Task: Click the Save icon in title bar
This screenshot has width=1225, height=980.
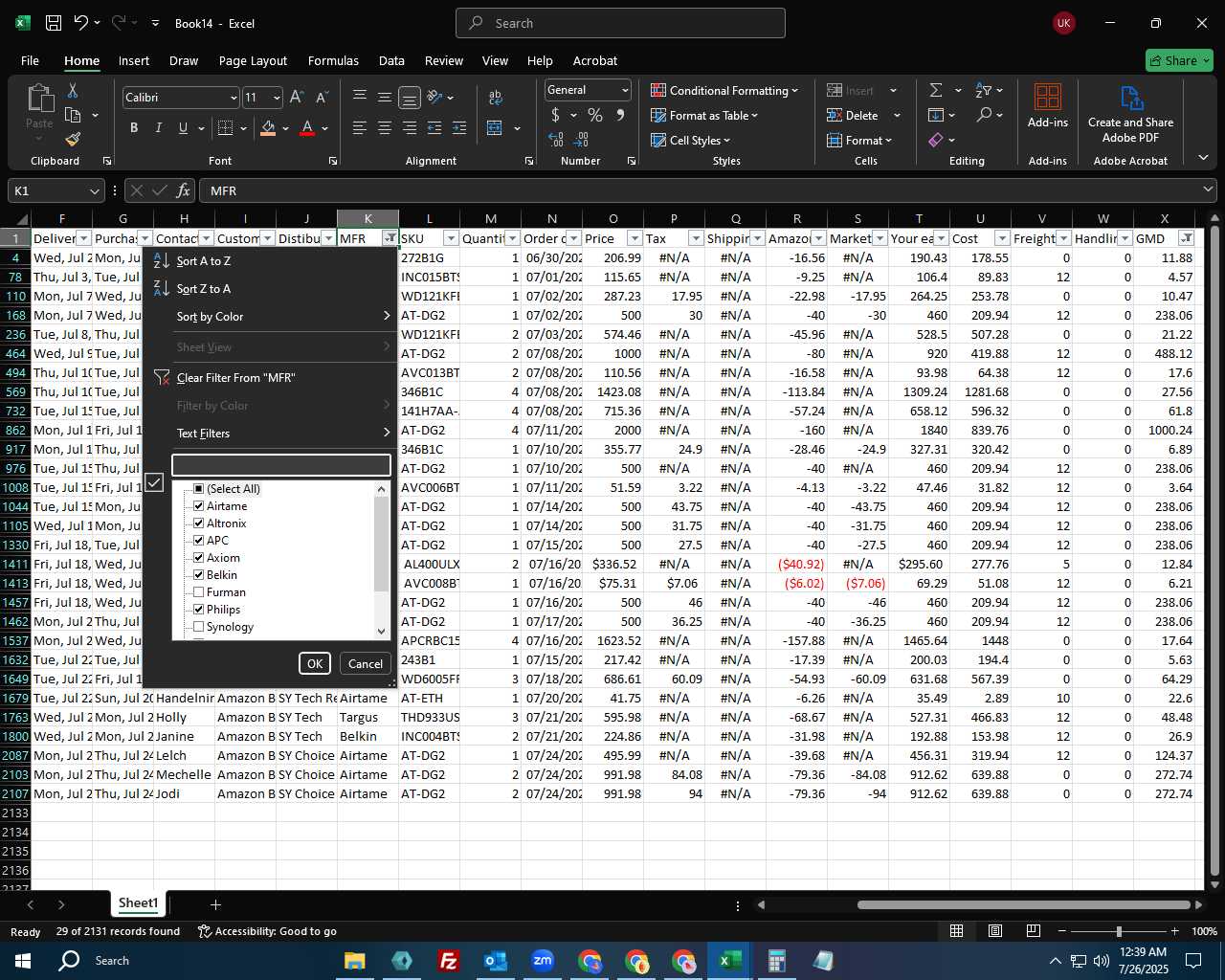Action: click(x=54, y=23)
